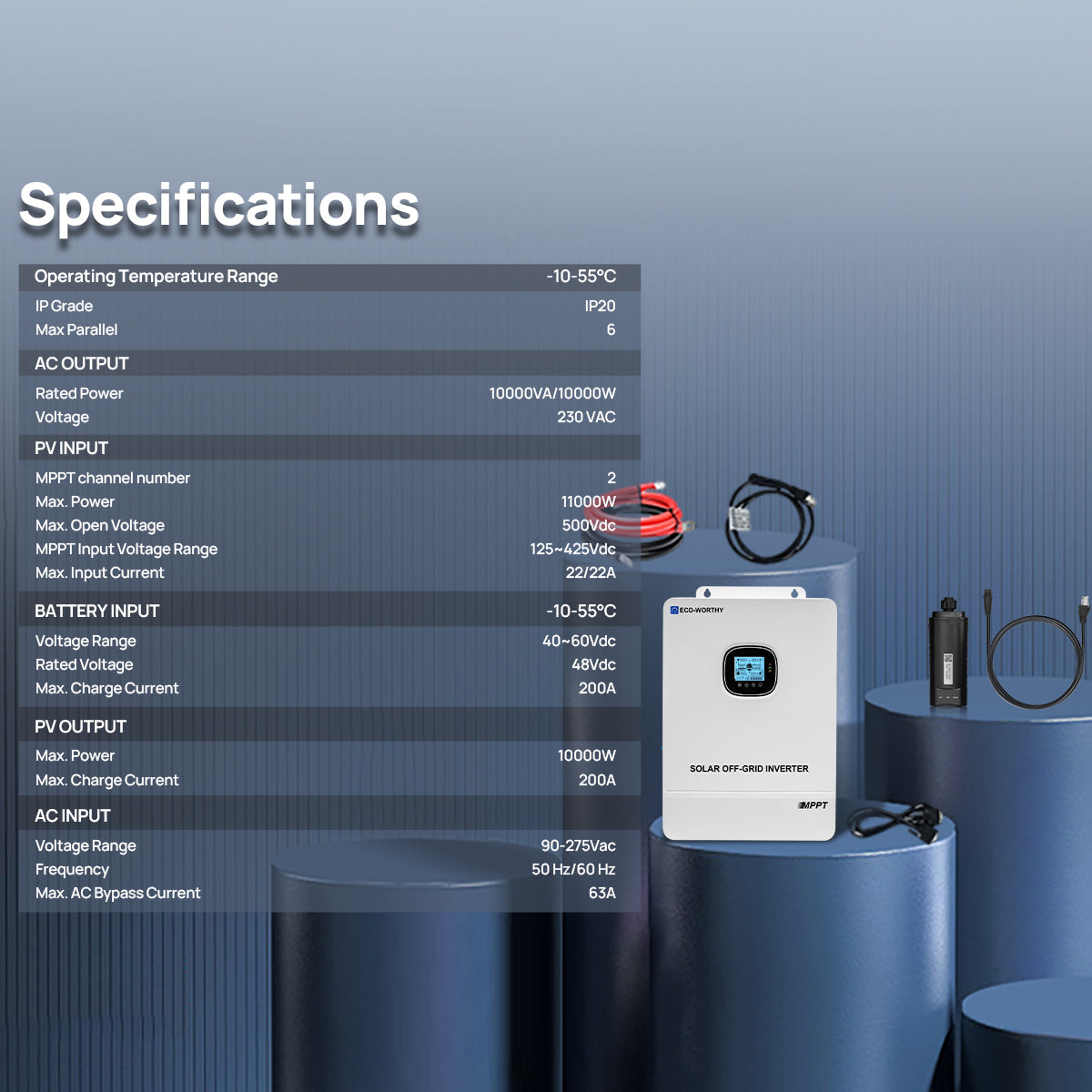Select the Rated Voltage label
Viewport: 1092px width, 1092px height.
pos(84,664)
